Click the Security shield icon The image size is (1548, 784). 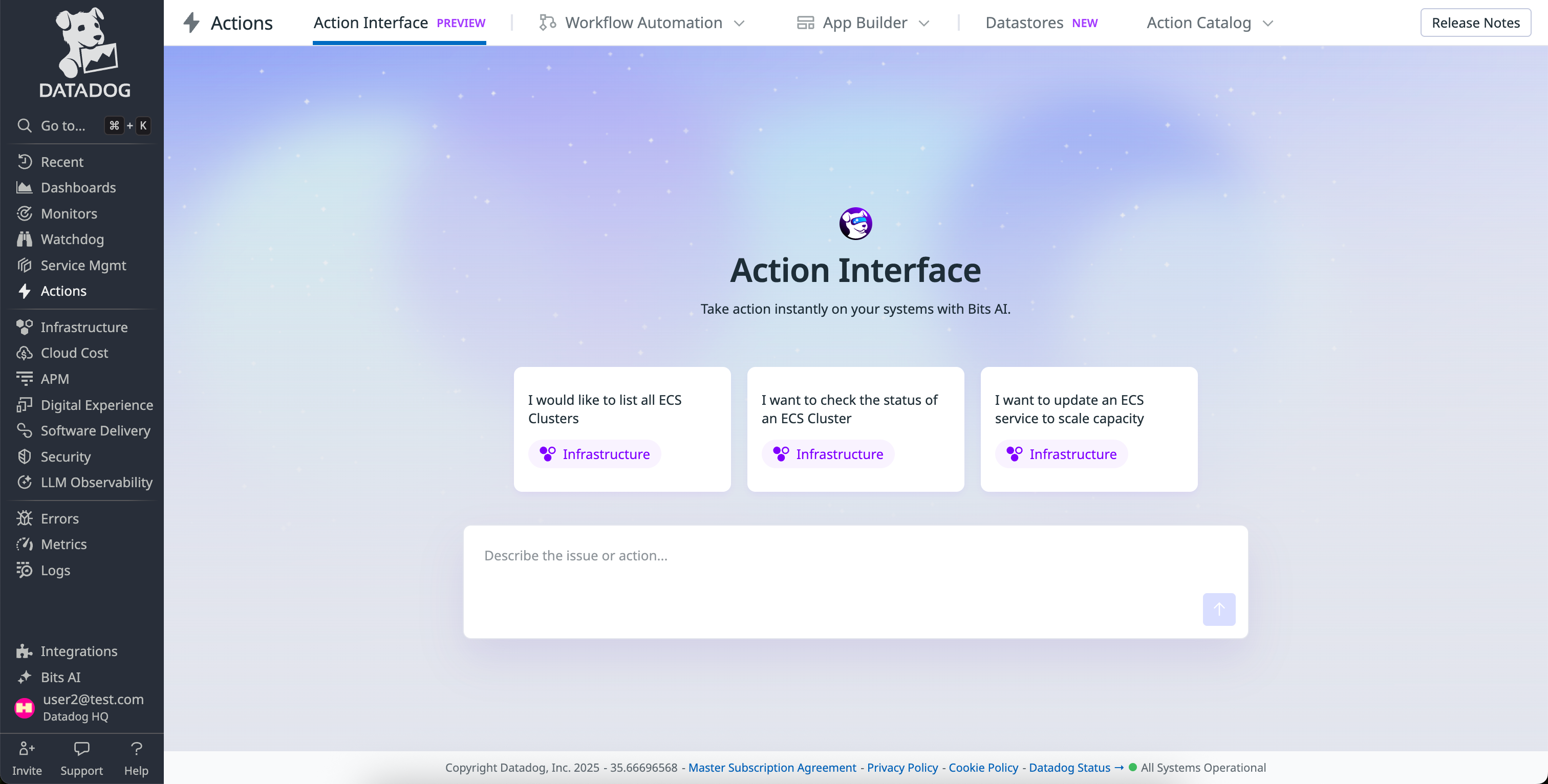24,456
